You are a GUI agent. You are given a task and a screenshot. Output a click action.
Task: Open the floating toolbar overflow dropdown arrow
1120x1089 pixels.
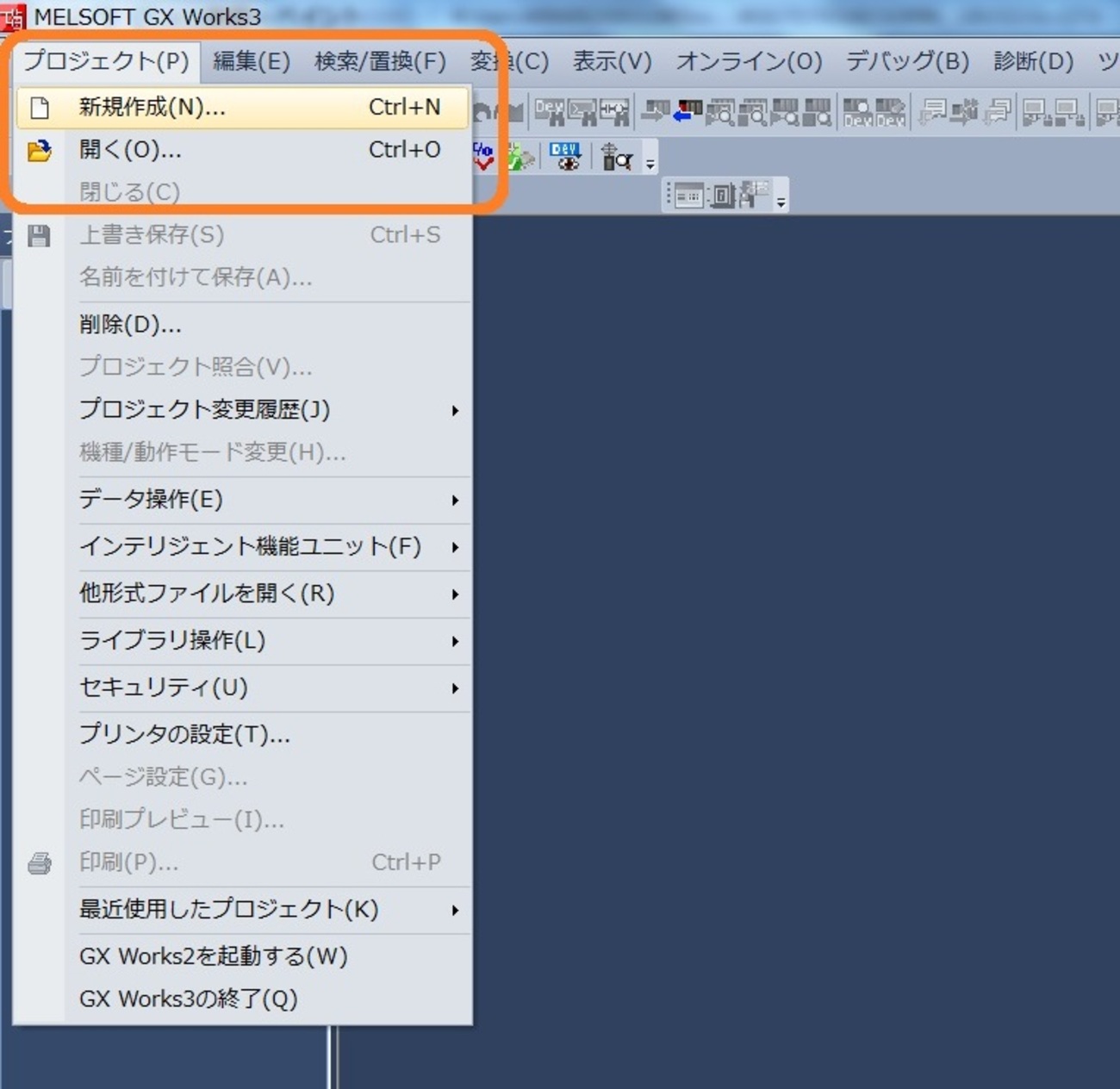click(781, 202)
